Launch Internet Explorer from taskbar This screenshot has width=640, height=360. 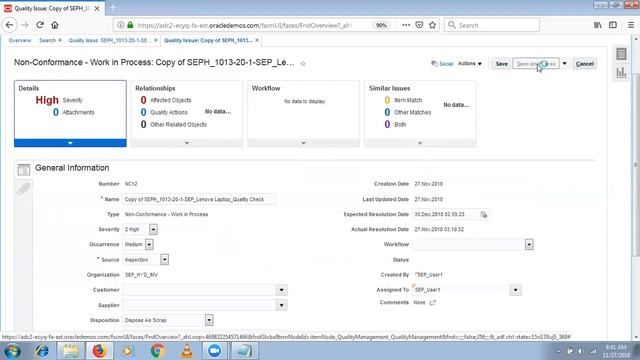coord(41,351)
